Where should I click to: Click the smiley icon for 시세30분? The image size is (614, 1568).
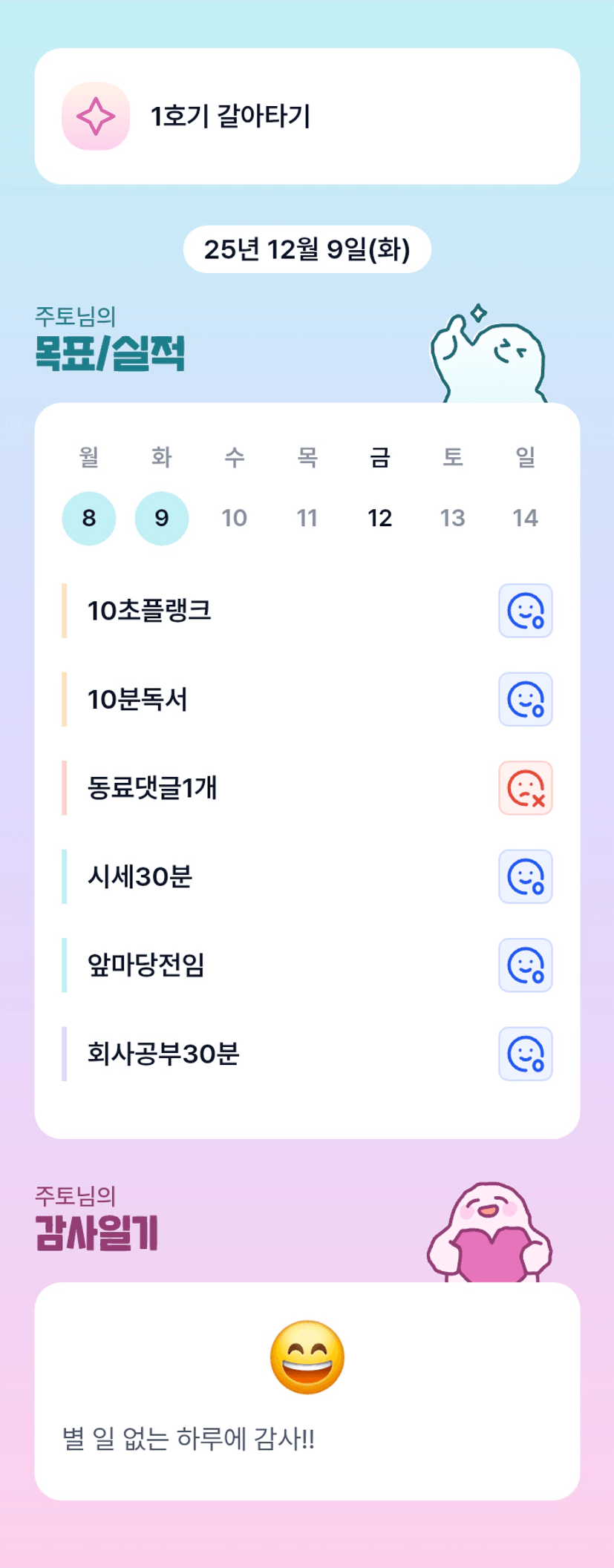coord(525,876)
